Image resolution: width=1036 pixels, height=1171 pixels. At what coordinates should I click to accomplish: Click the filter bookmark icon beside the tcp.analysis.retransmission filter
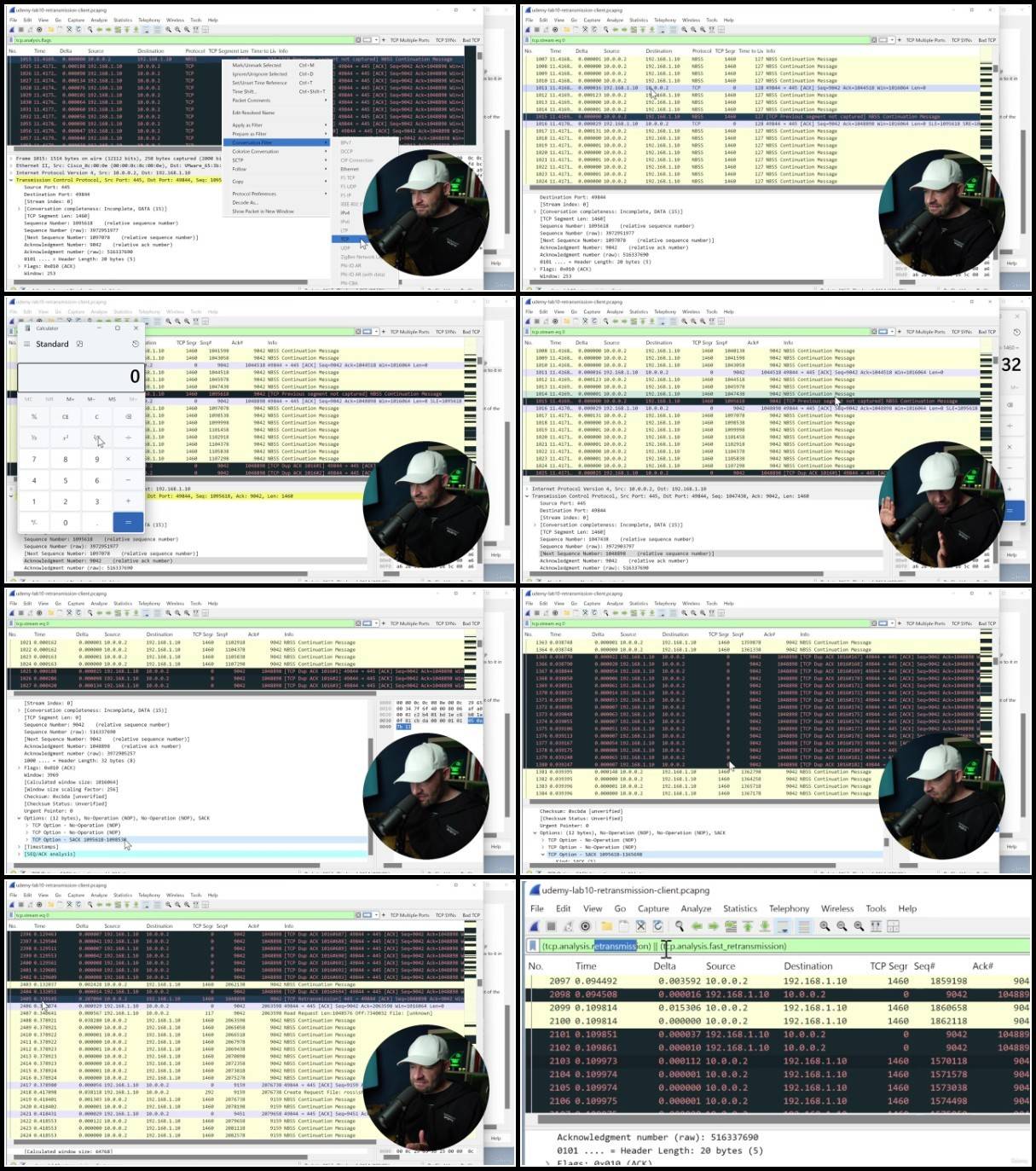click(x=532, y=946)
